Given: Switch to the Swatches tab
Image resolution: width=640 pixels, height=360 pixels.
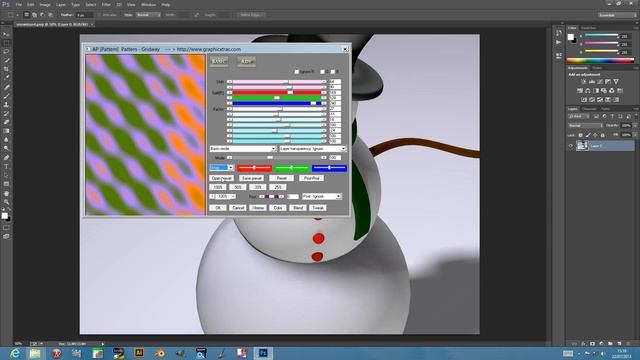Looking at the screenshot, I should click(x=589, y=28).
